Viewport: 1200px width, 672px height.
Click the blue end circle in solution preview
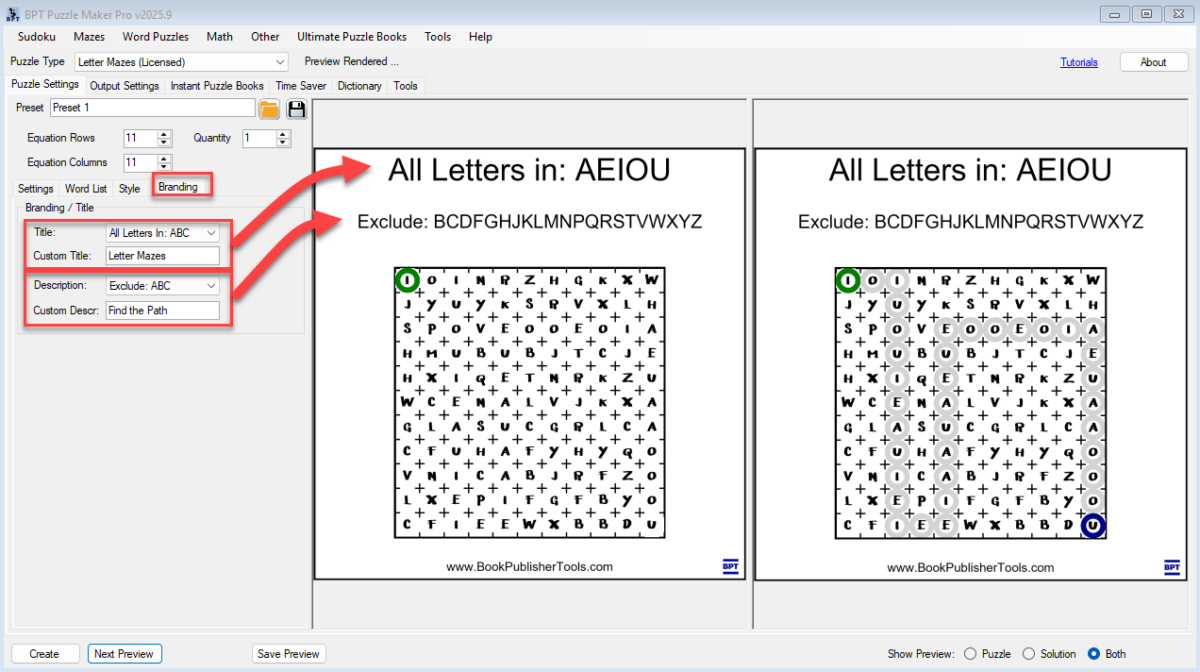click(1093, 524)
